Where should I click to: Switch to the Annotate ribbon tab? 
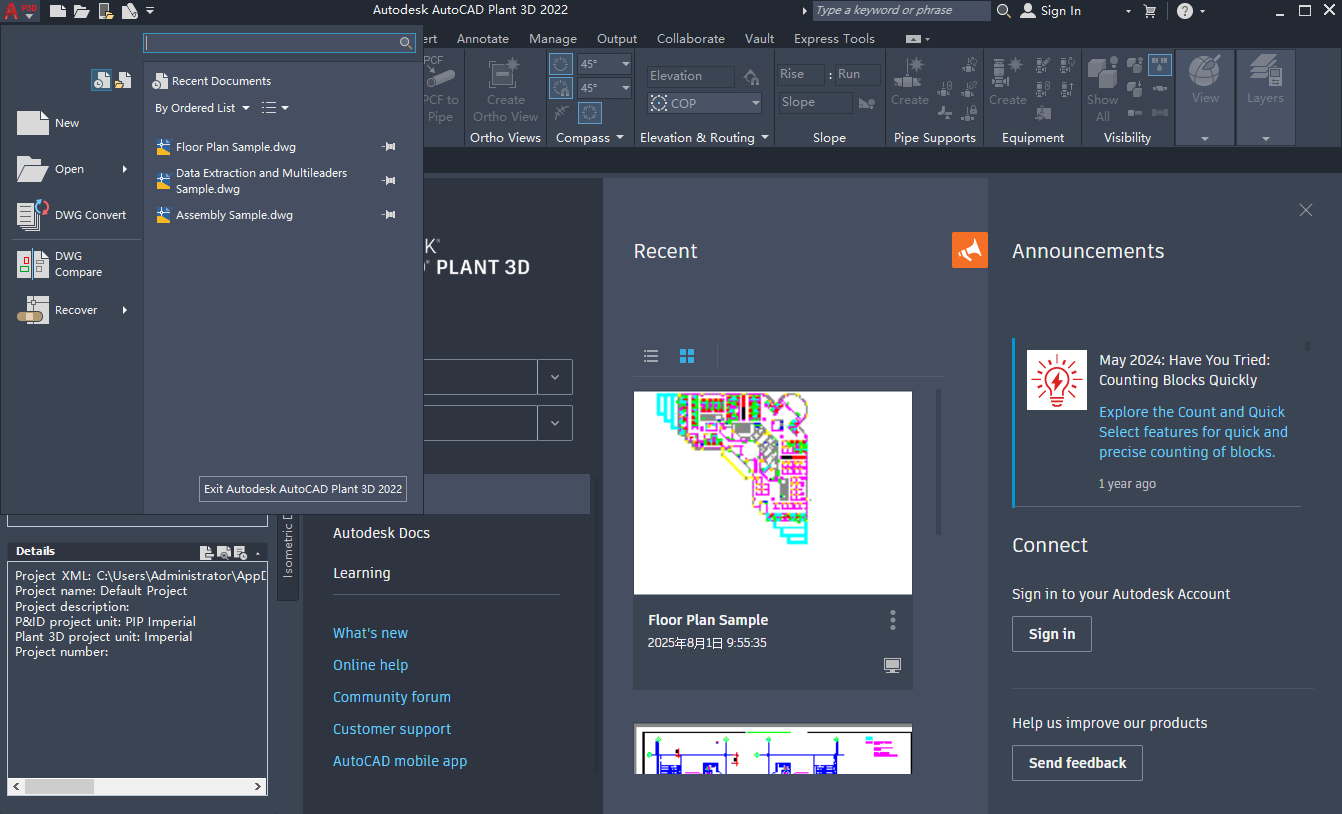tap(483, 38)
